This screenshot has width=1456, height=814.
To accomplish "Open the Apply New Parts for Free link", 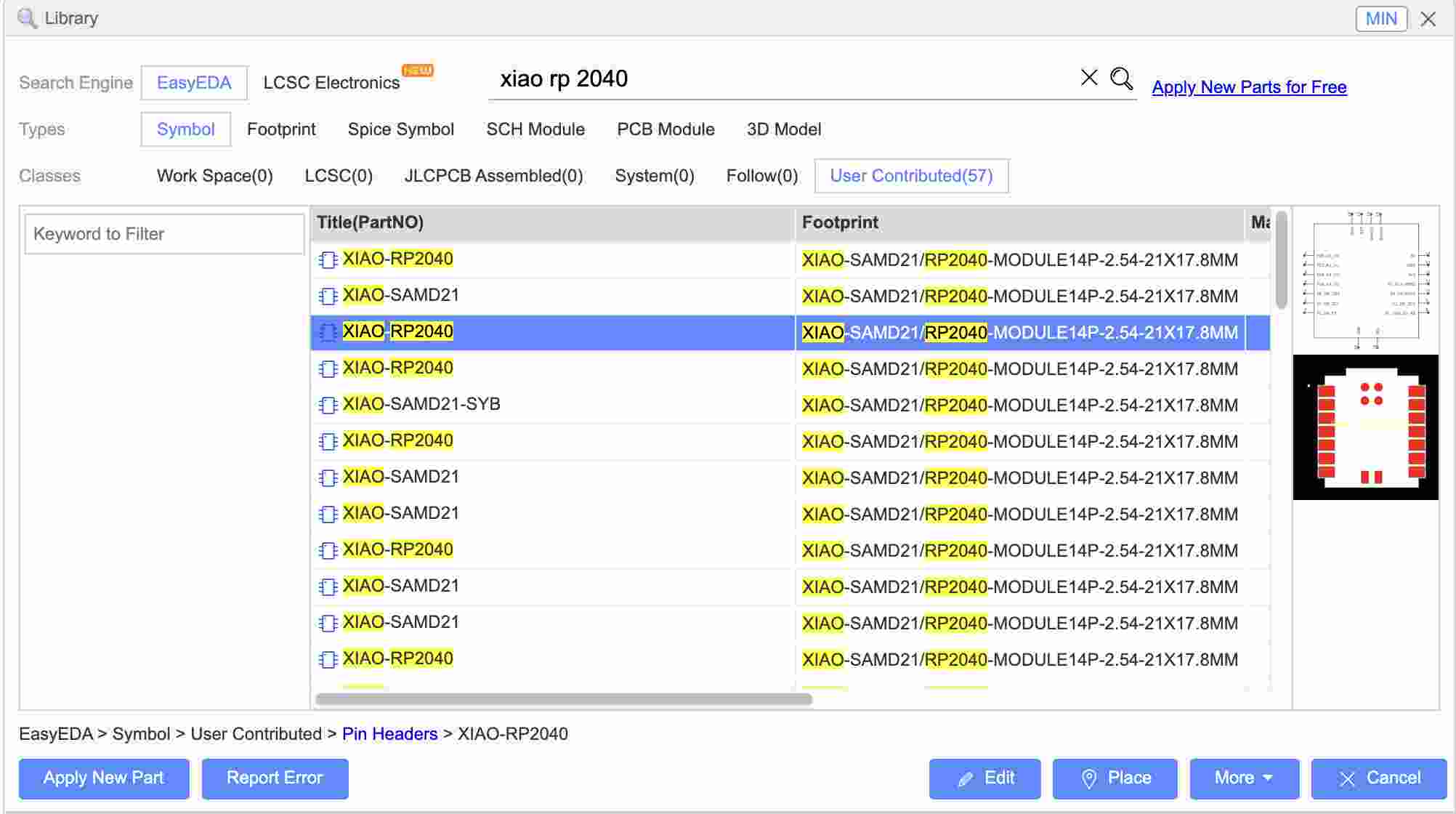I will click(x=1249, y=87).
